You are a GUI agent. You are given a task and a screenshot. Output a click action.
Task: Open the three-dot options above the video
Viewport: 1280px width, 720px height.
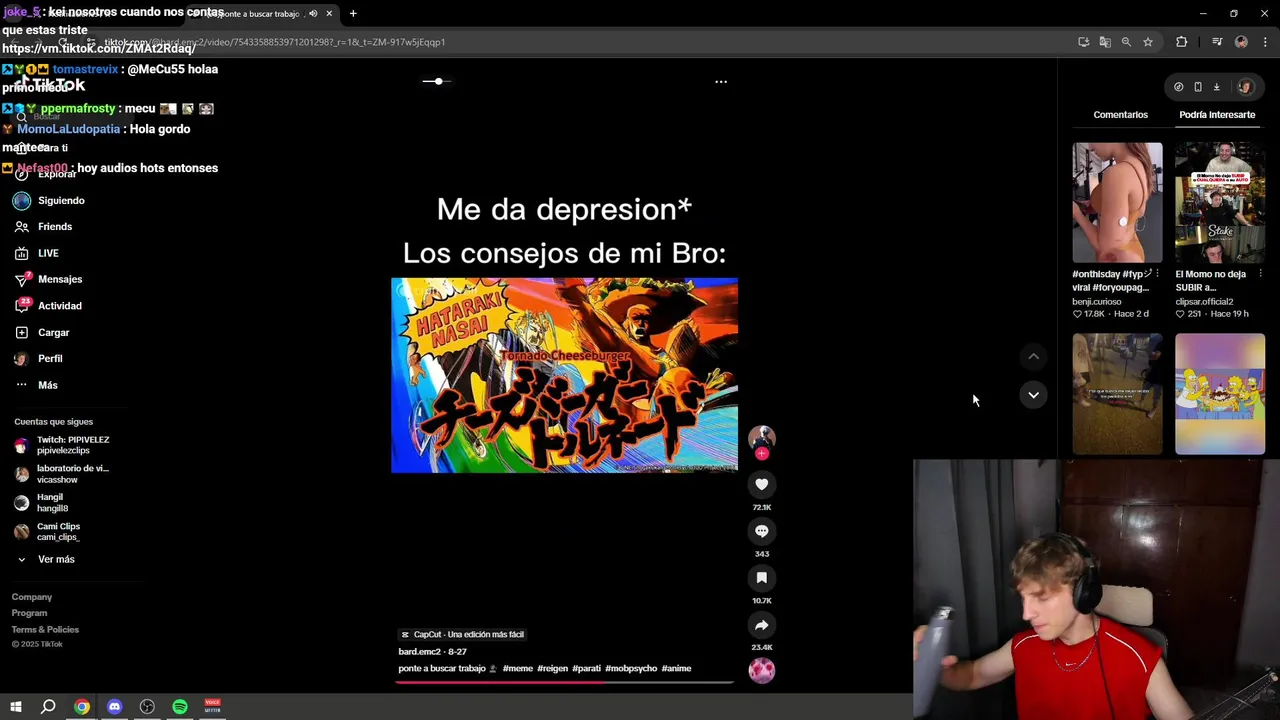click(721, 82)
